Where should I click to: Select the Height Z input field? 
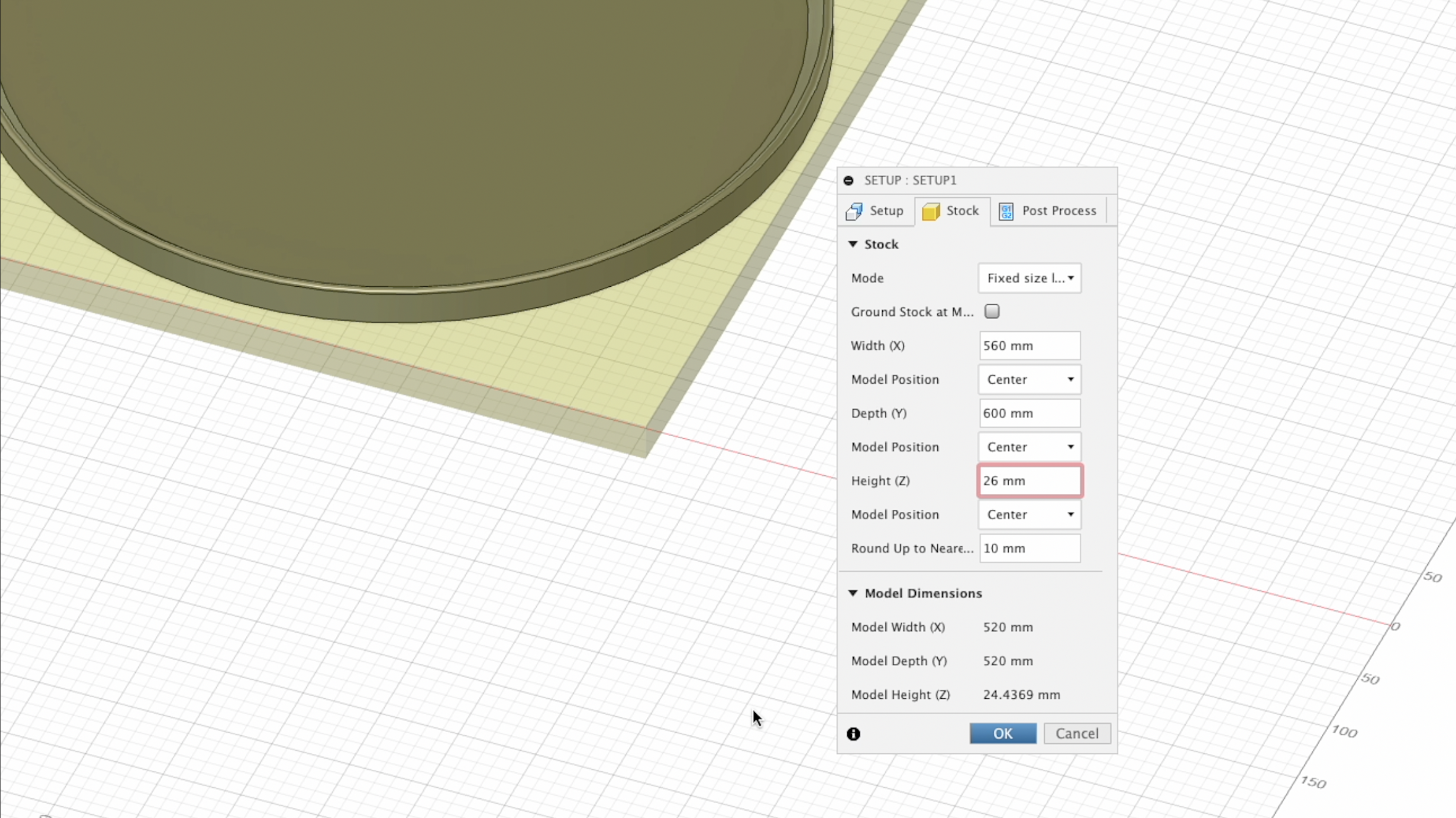click(x=1029, y=480)
